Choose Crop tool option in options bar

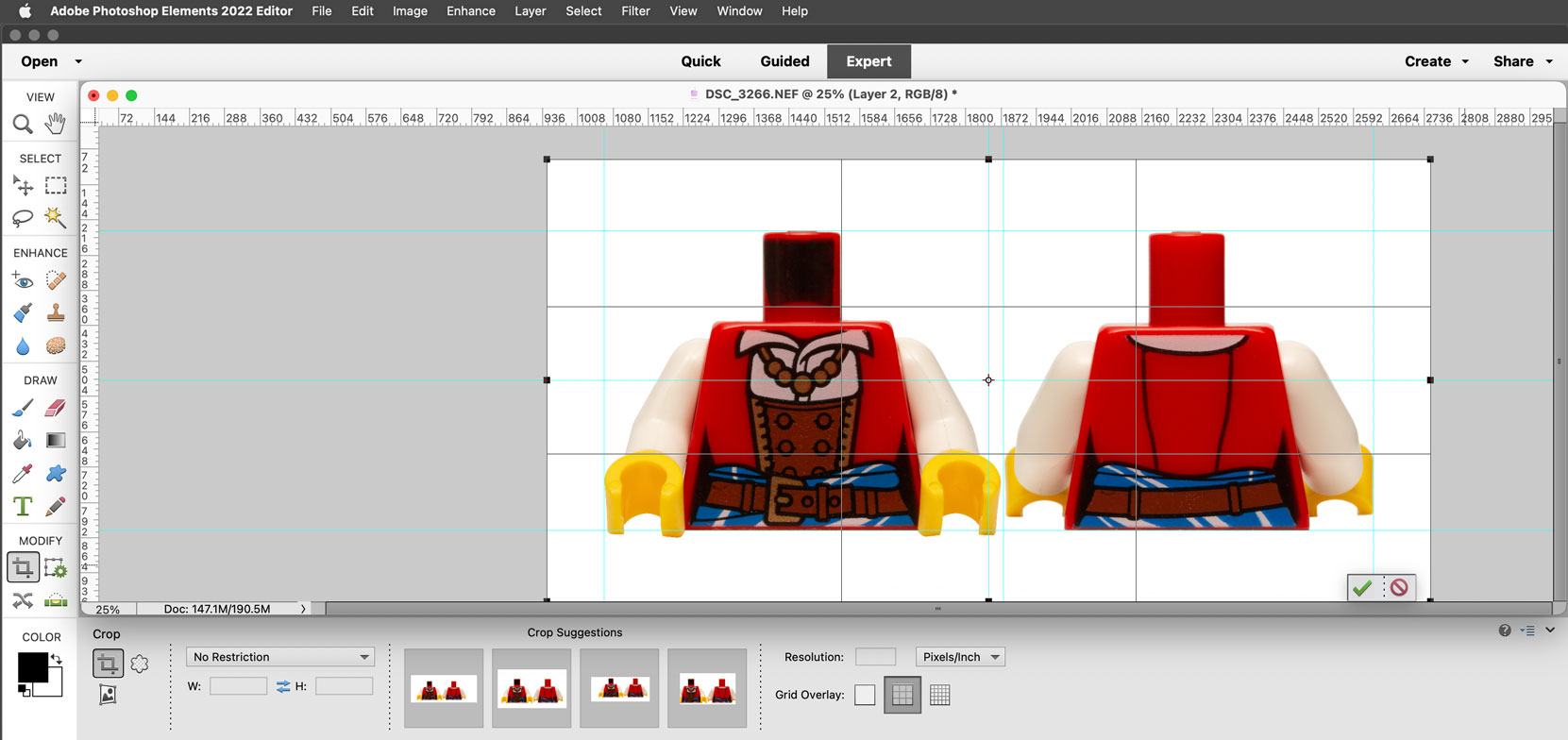[x=108, y=664]
